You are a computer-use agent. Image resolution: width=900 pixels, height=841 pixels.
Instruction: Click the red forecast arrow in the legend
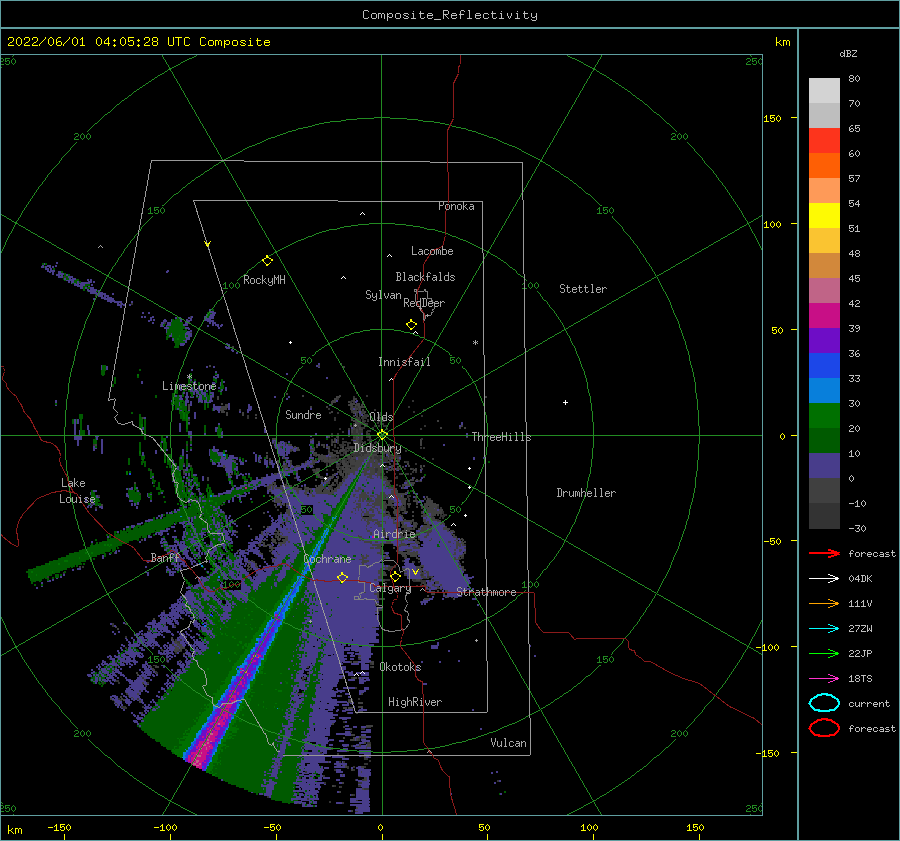coord(824,553)
